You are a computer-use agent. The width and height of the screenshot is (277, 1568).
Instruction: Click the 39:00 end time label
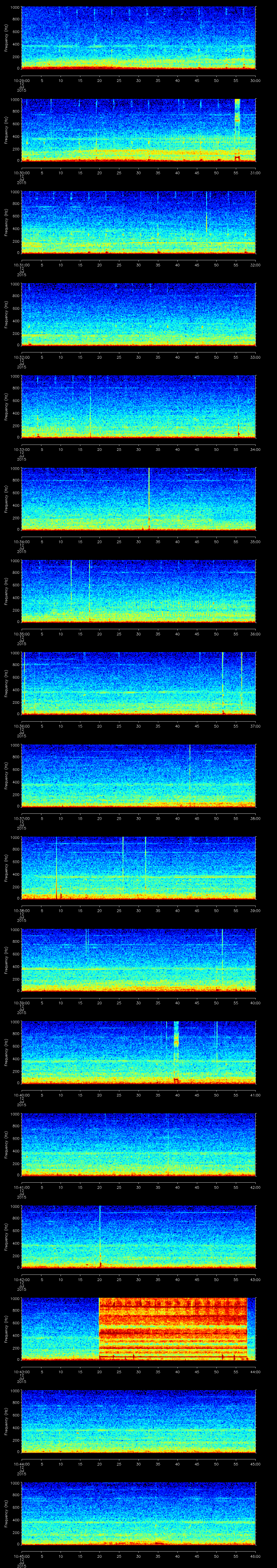coord(255,910)
